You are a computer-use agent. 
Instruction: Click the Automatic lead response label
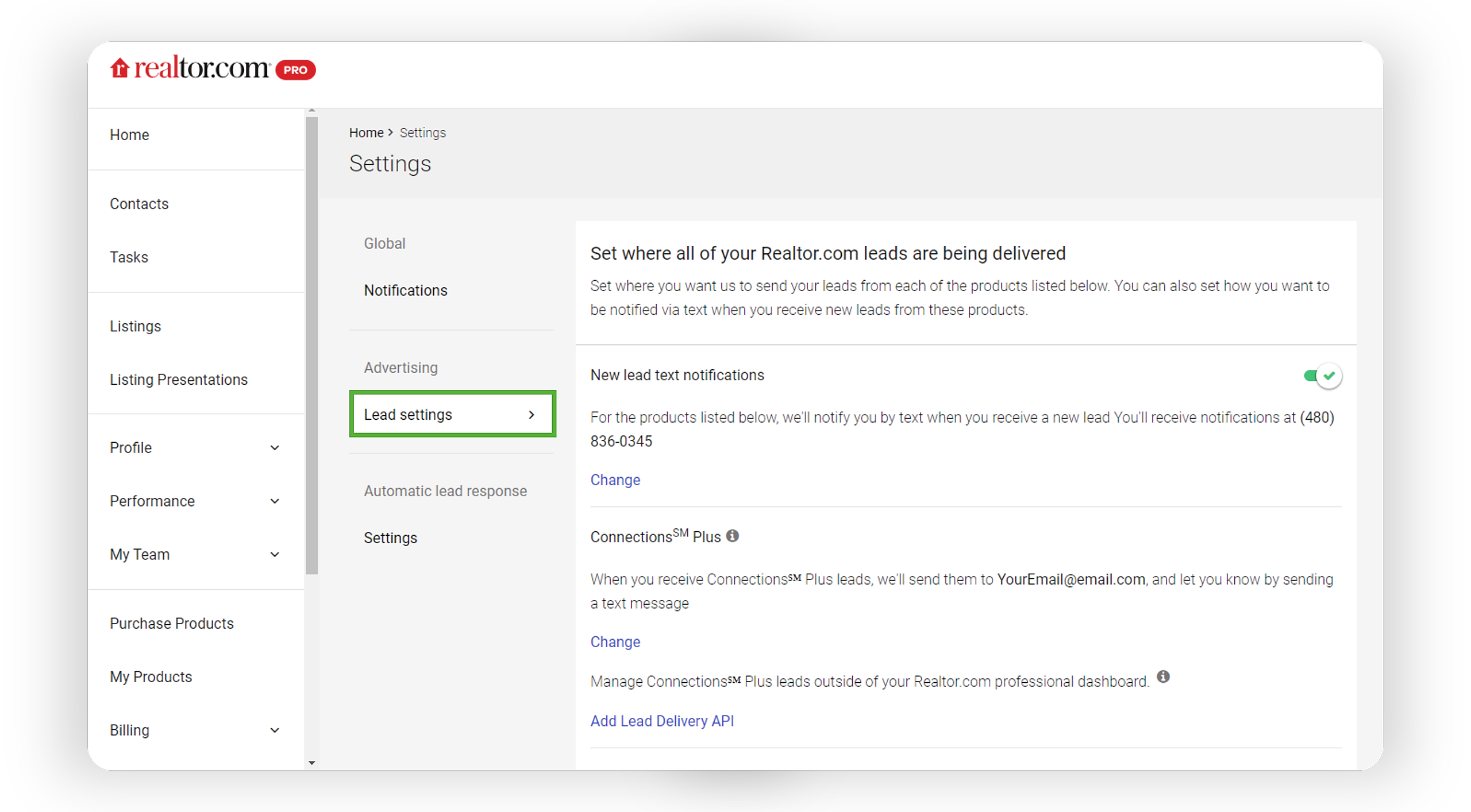445,491
